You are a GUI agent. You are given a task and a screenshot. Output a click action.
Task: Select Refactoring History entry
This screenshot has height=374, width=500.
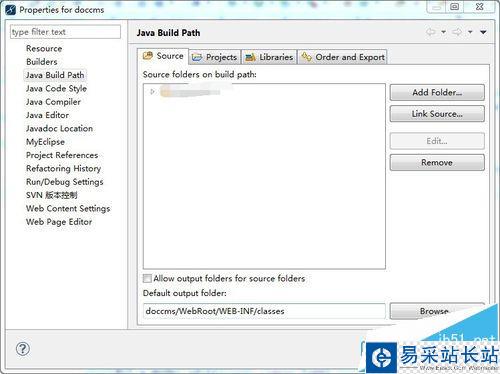63,168
